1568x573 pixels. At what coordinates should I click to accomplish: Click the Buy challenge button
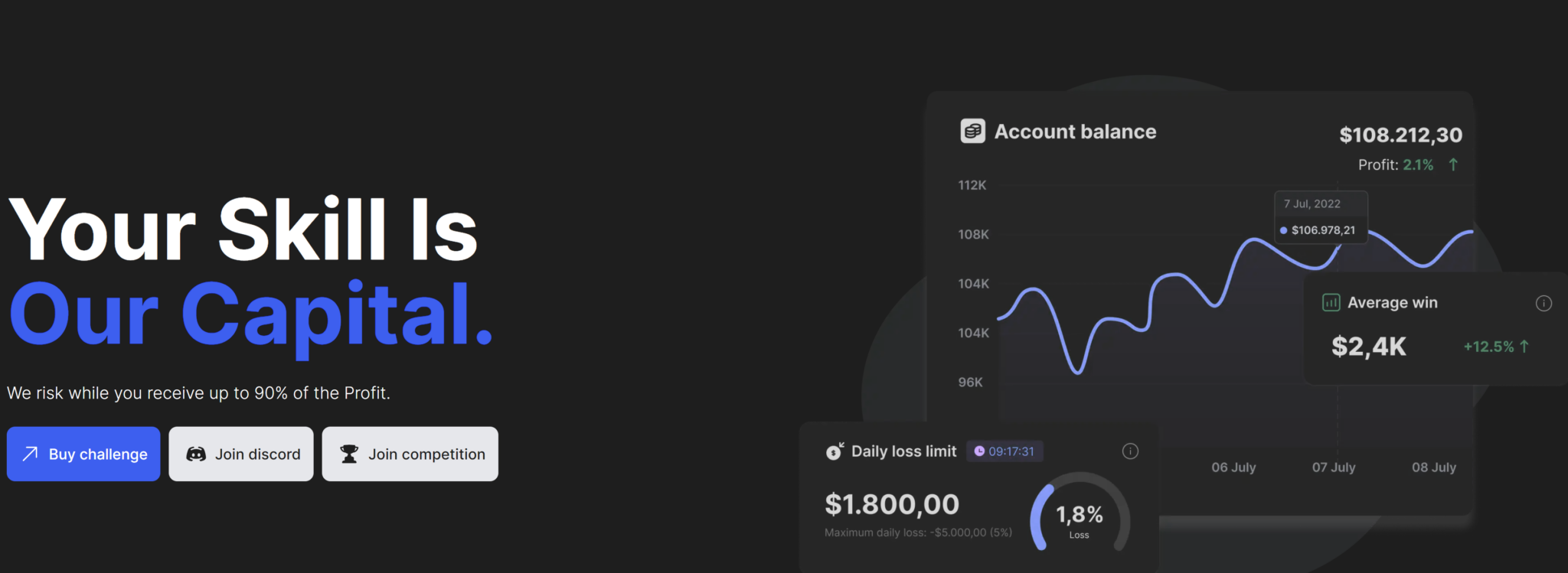[x=83, y=454]
